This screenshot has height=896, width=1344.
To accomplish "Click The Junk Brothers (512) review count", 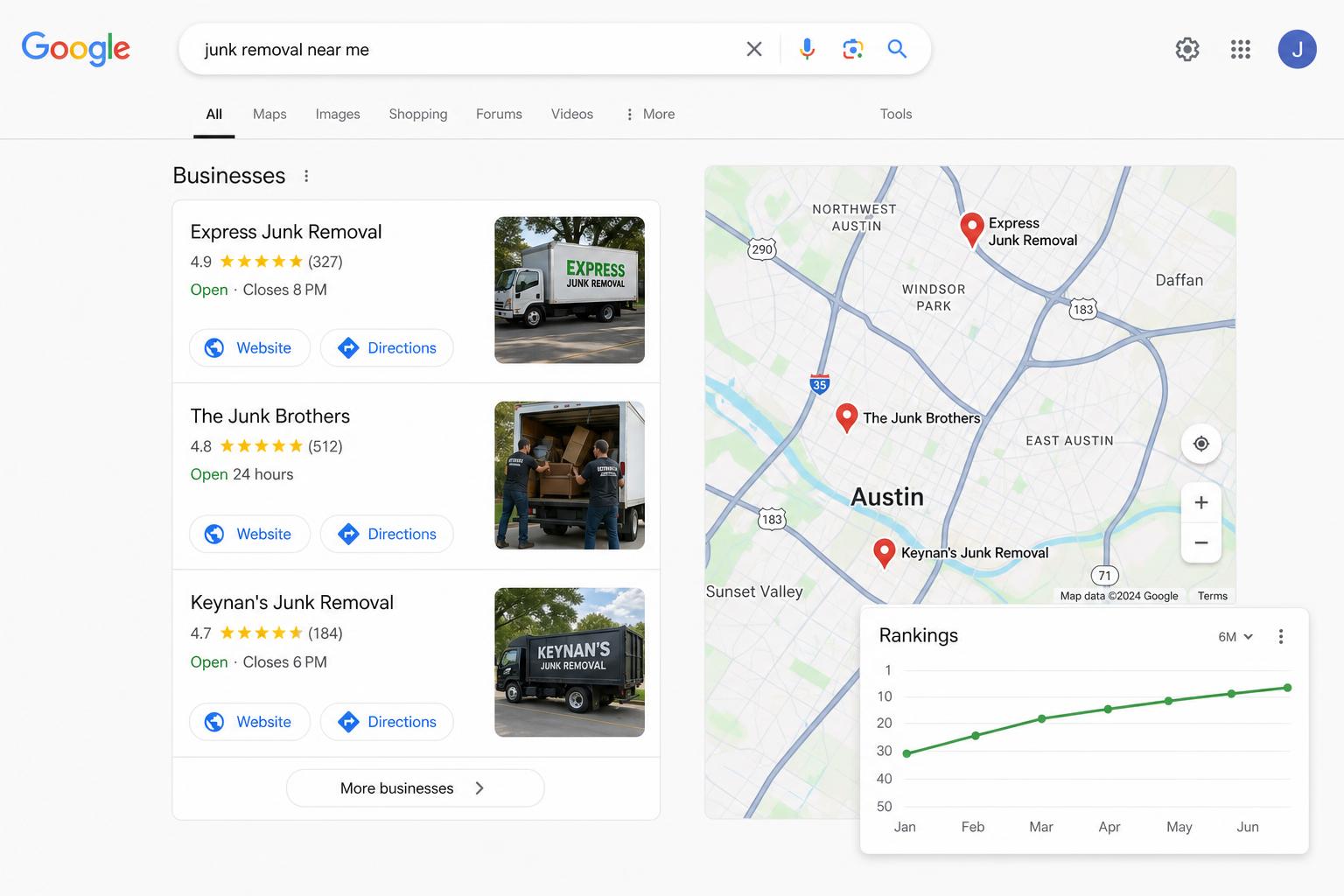I will pyautogui.click(x=325, y=446).
